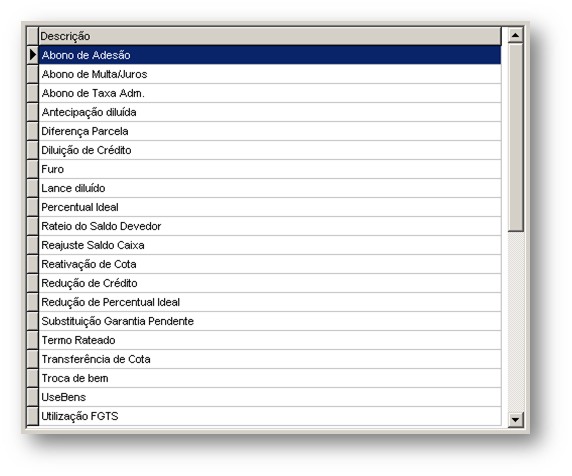Click the Descrição column header
Screen dimensions: 572x476
tap(270, 36)
